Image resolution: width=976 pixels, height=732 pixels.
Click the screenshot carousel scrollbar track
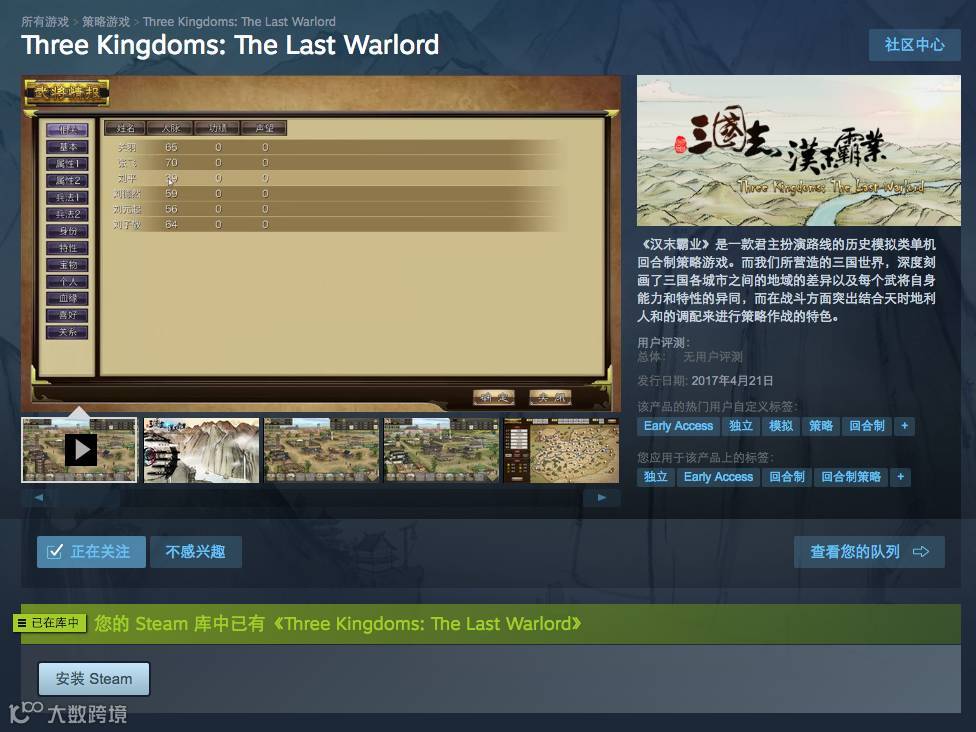(x=321, y=497)
